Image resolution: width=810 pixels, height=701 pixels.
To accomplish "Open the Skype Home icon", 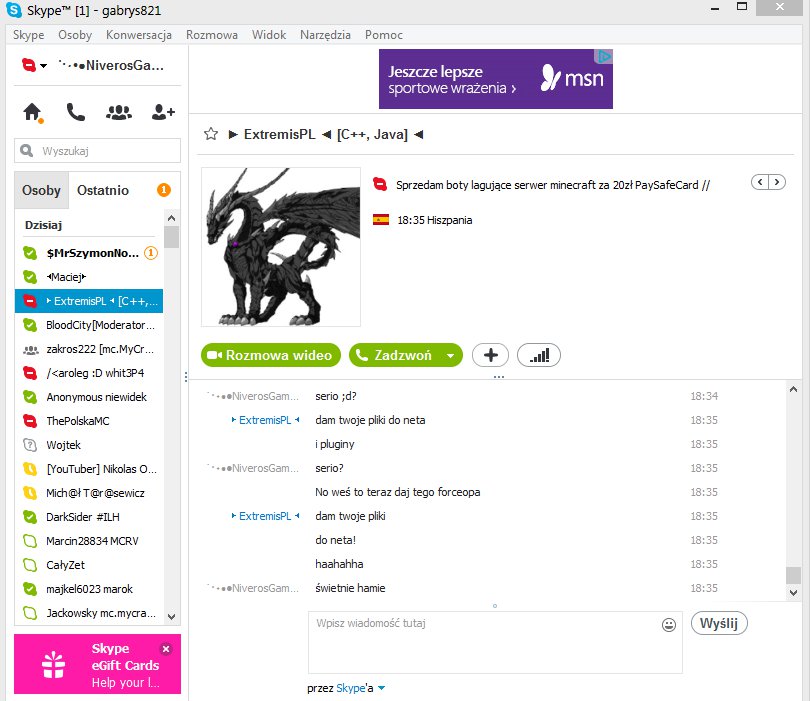I will 33,112.
